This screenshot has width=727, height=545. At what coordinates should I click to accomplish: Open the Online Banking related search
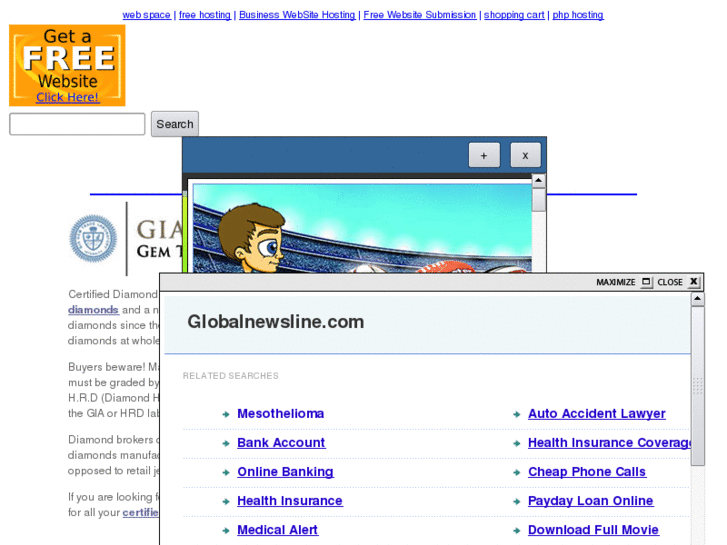[285, 472]
